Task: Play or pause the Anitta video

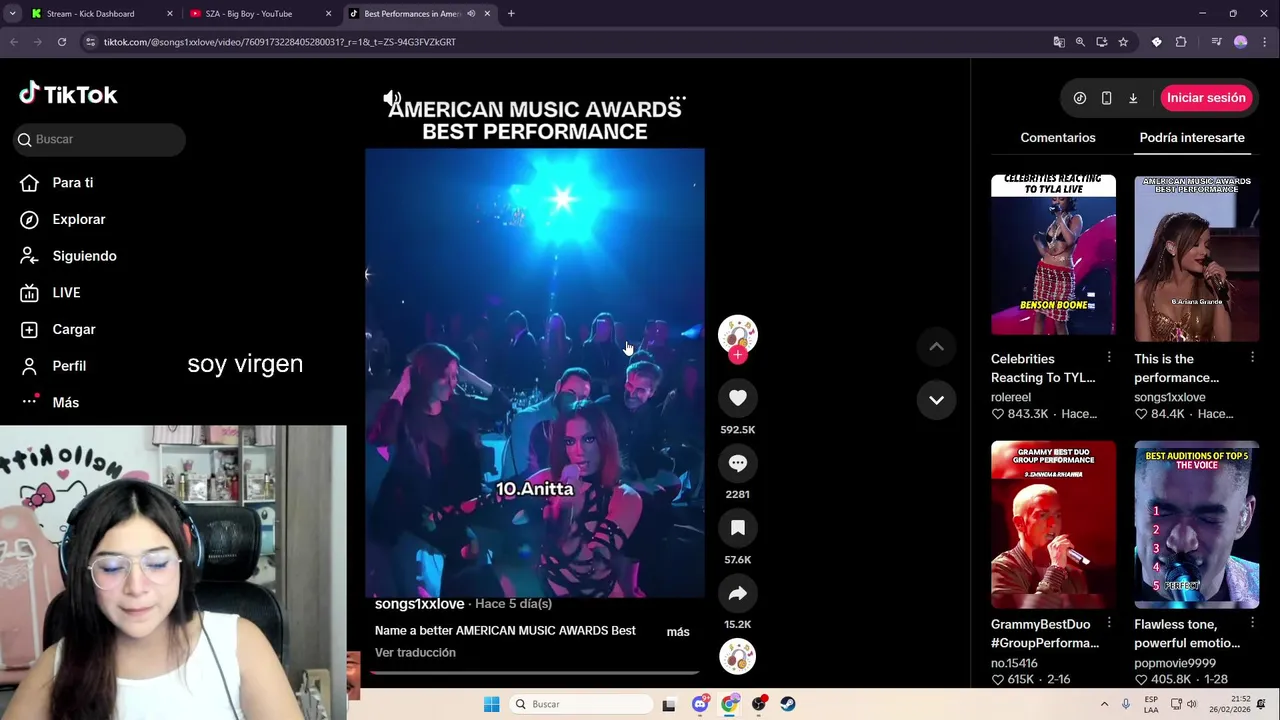Action: tap(535, 372)
